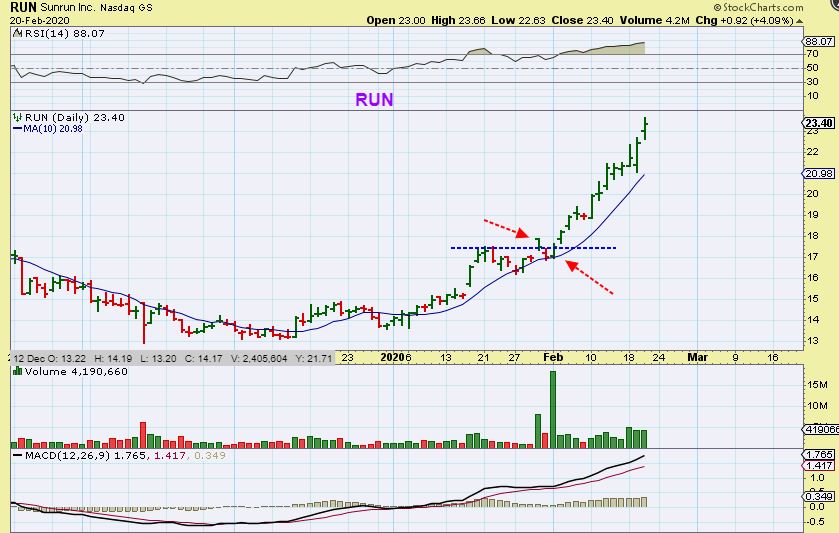The height and width of the screenshot is (533, 839).
Task: Click the 15M volume axis label
Action: pos(817,385)
